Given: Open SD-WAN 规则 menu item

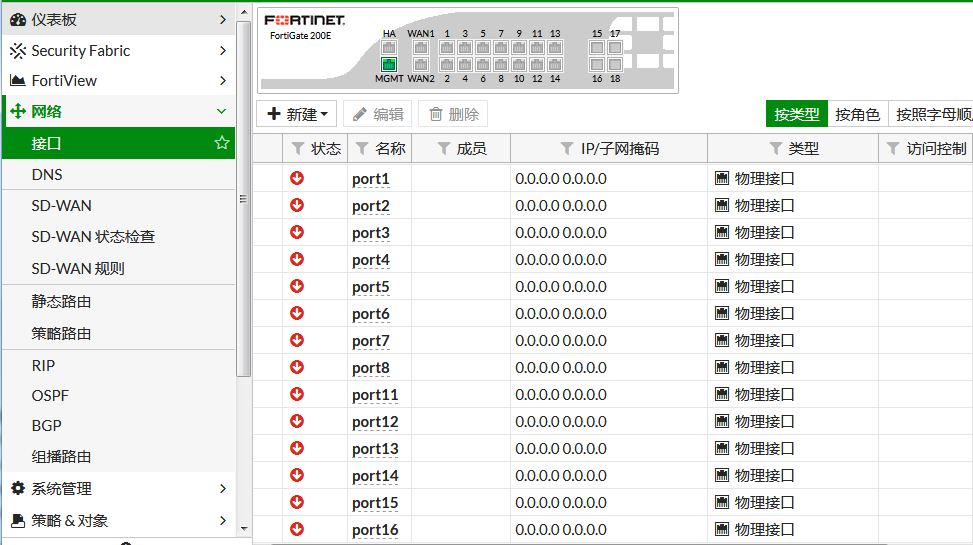Looking at the screenshot, I should [x=119, y=269].
